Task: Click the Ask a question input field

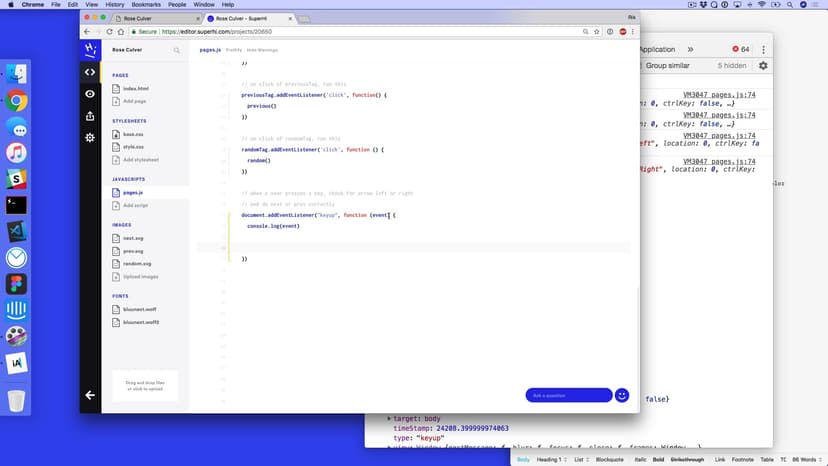Action: tap(567, 395)
